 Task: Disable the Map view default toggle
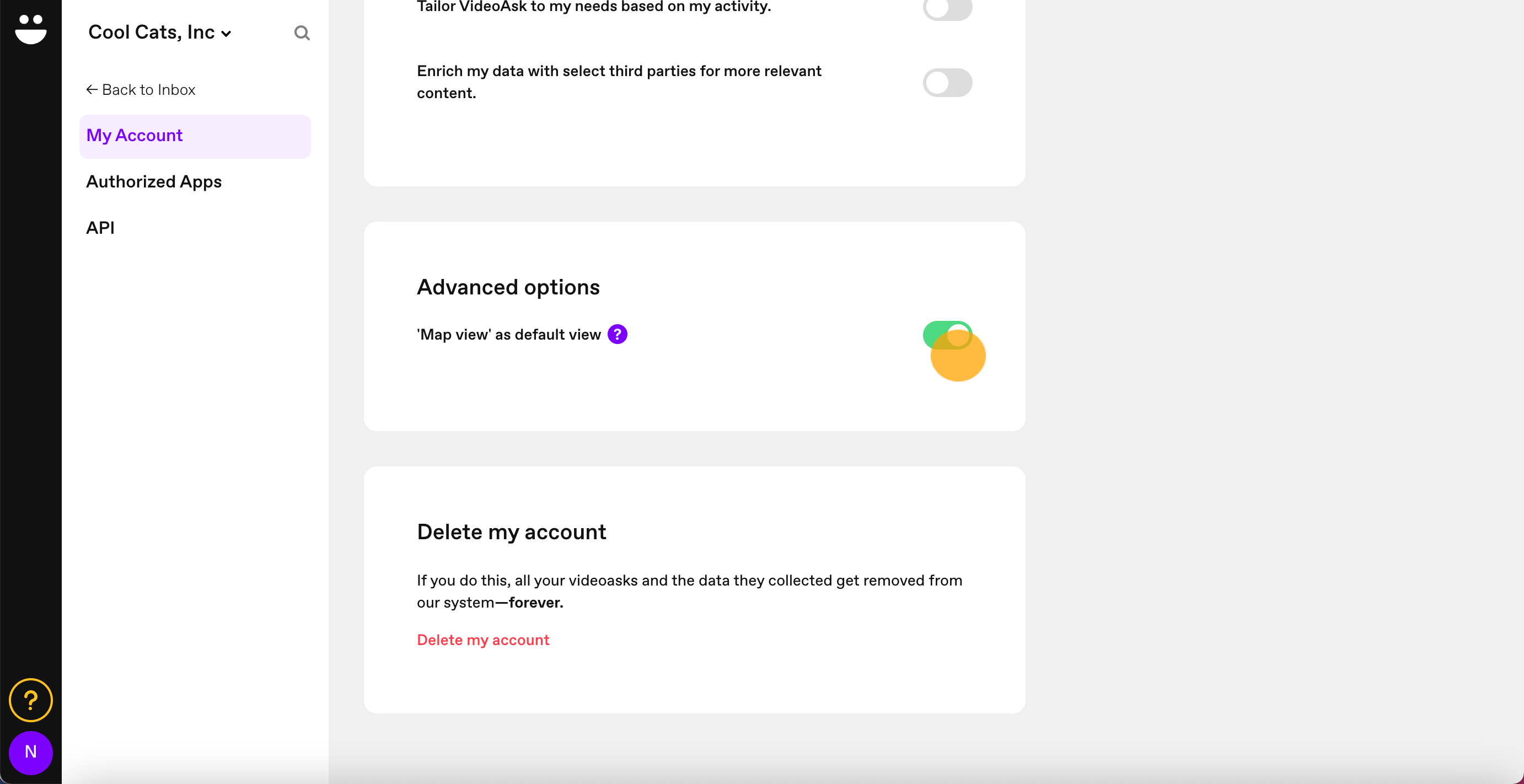tap(947, 335)
